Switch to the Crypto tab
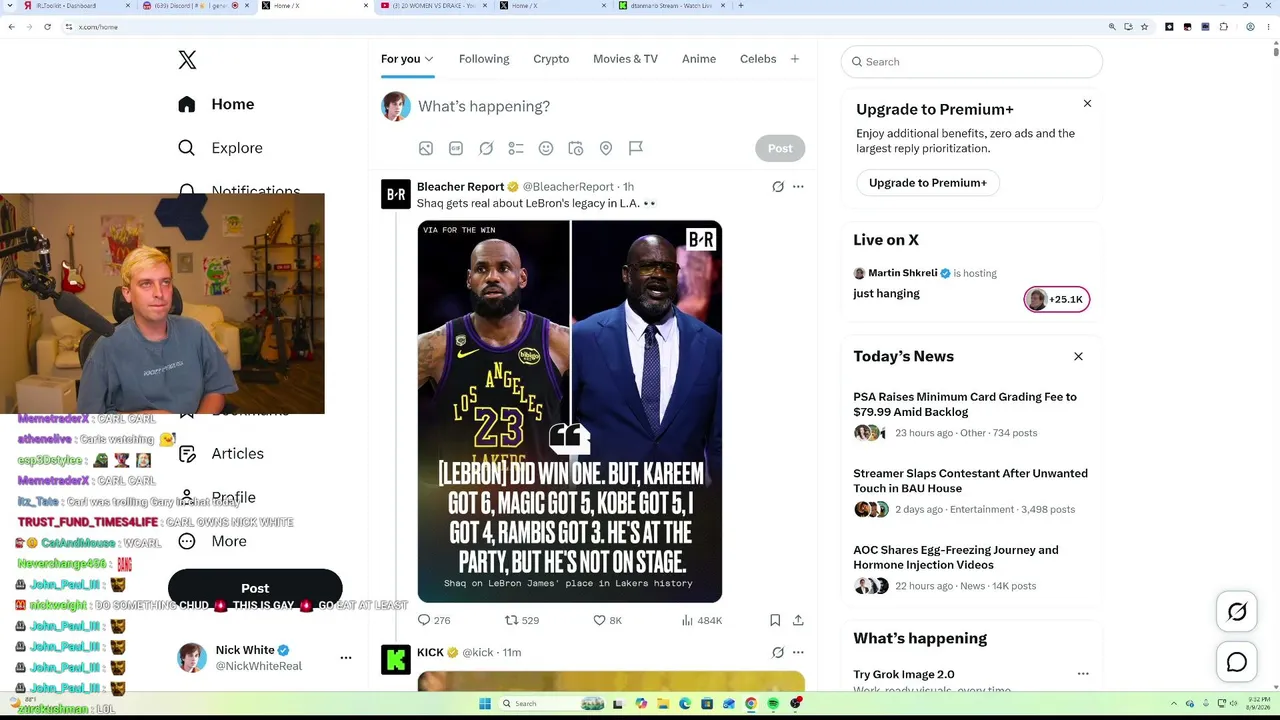The width and height of the screenshot is (1280, 720). coord(551,59)
